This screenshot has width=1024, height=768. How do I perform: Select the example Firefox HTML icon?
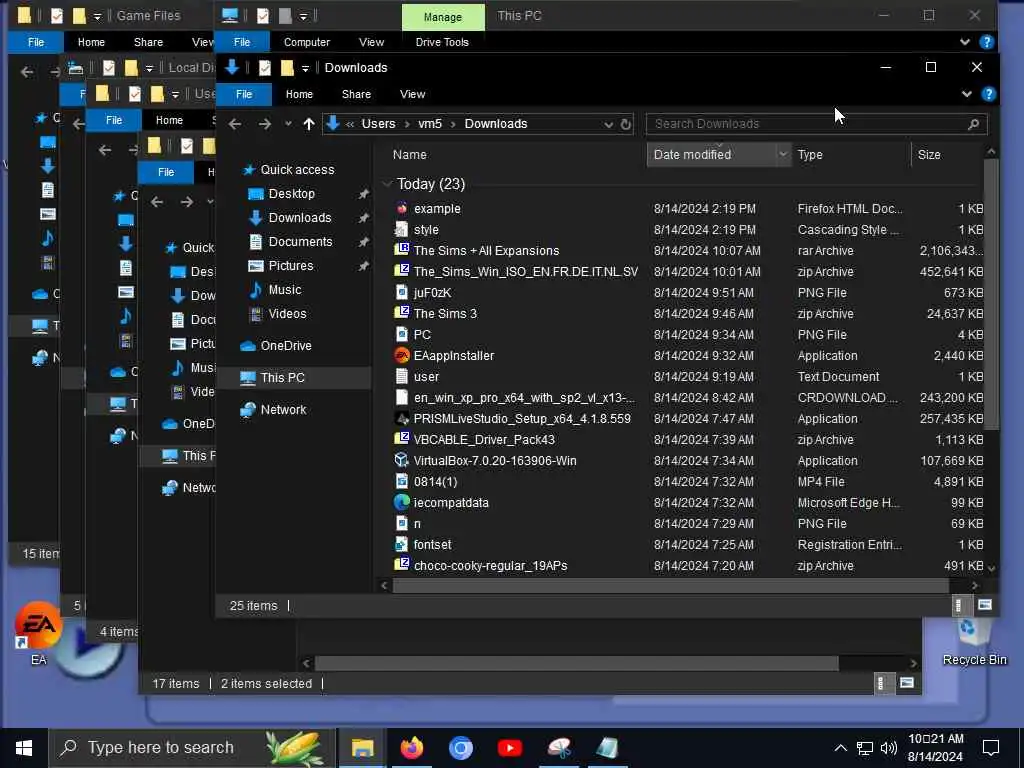402,208
